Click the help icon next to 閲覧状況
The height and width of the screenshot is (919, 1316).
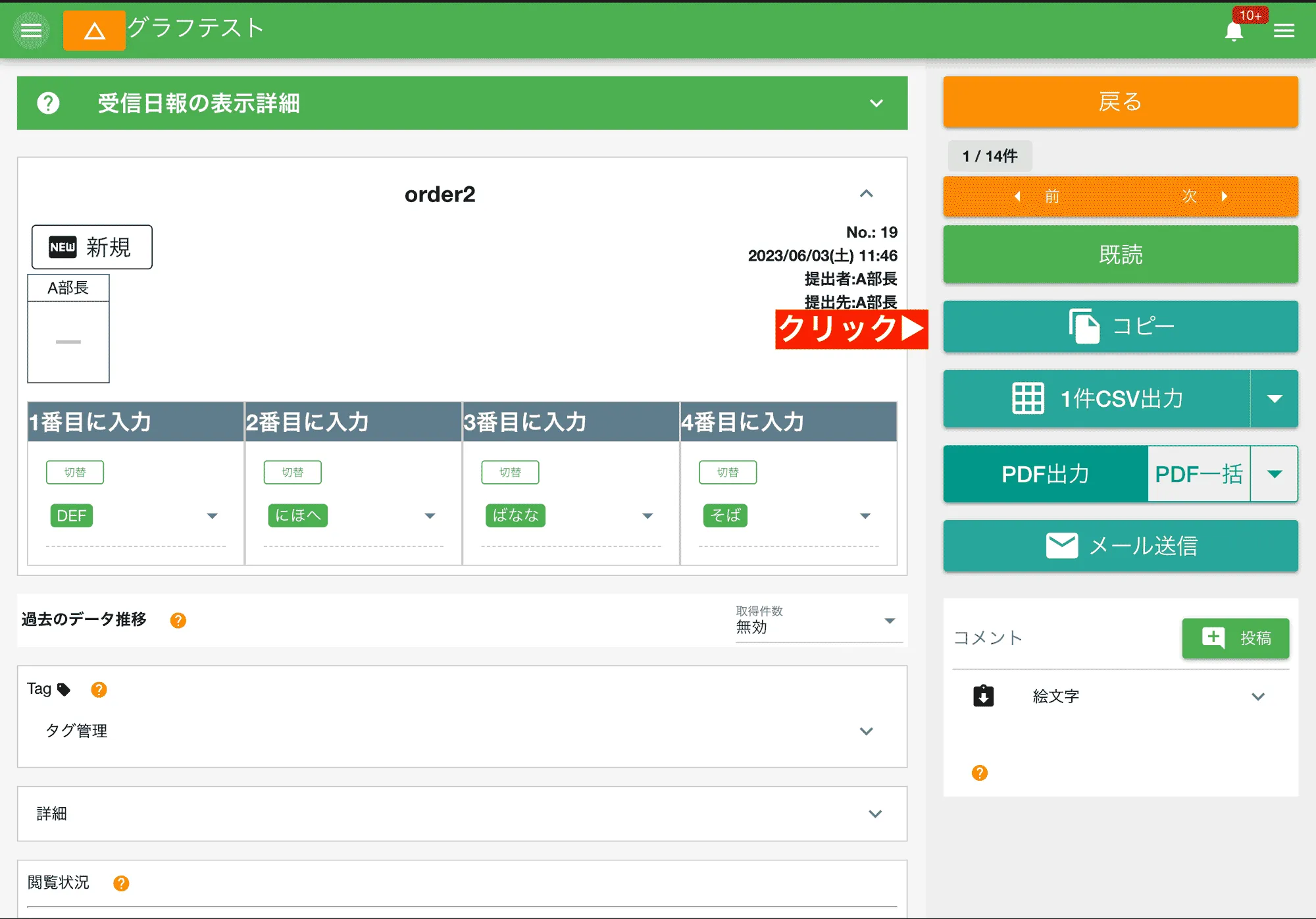(120, 882)
